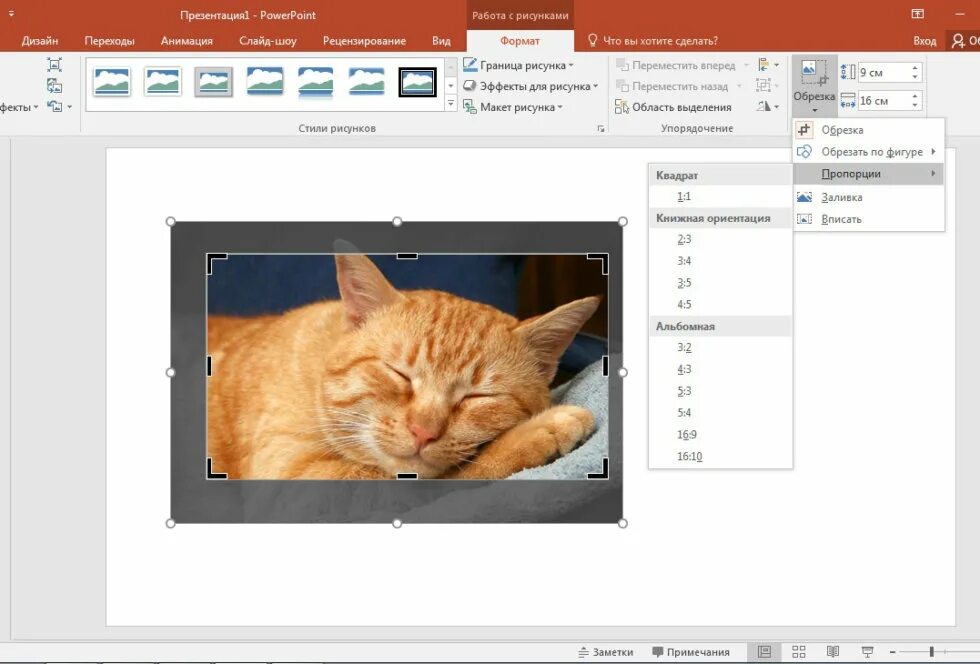Apply the fourth drop-shadow picture style
980x664 pixels.
coord(265,82)
